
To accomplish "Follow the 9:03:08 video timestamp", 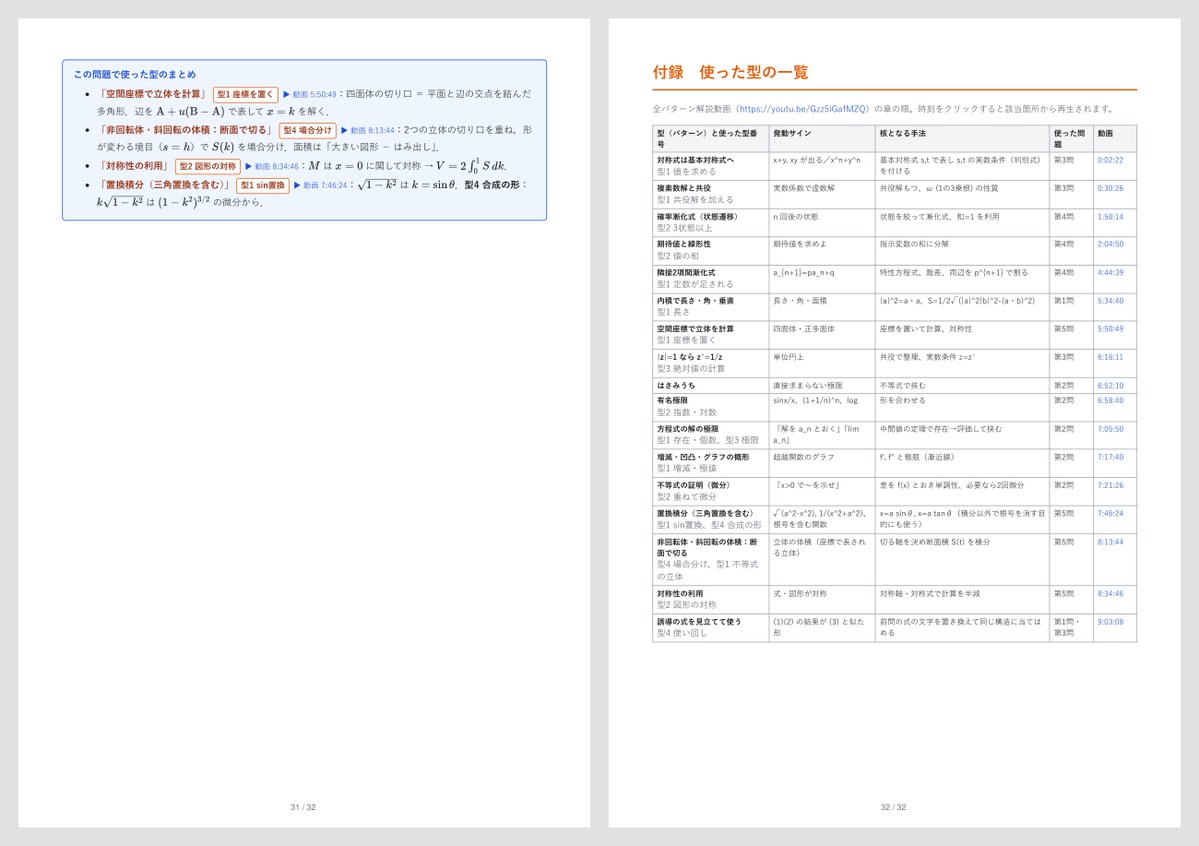I will pyautogui.click(x=1110, y=623).
